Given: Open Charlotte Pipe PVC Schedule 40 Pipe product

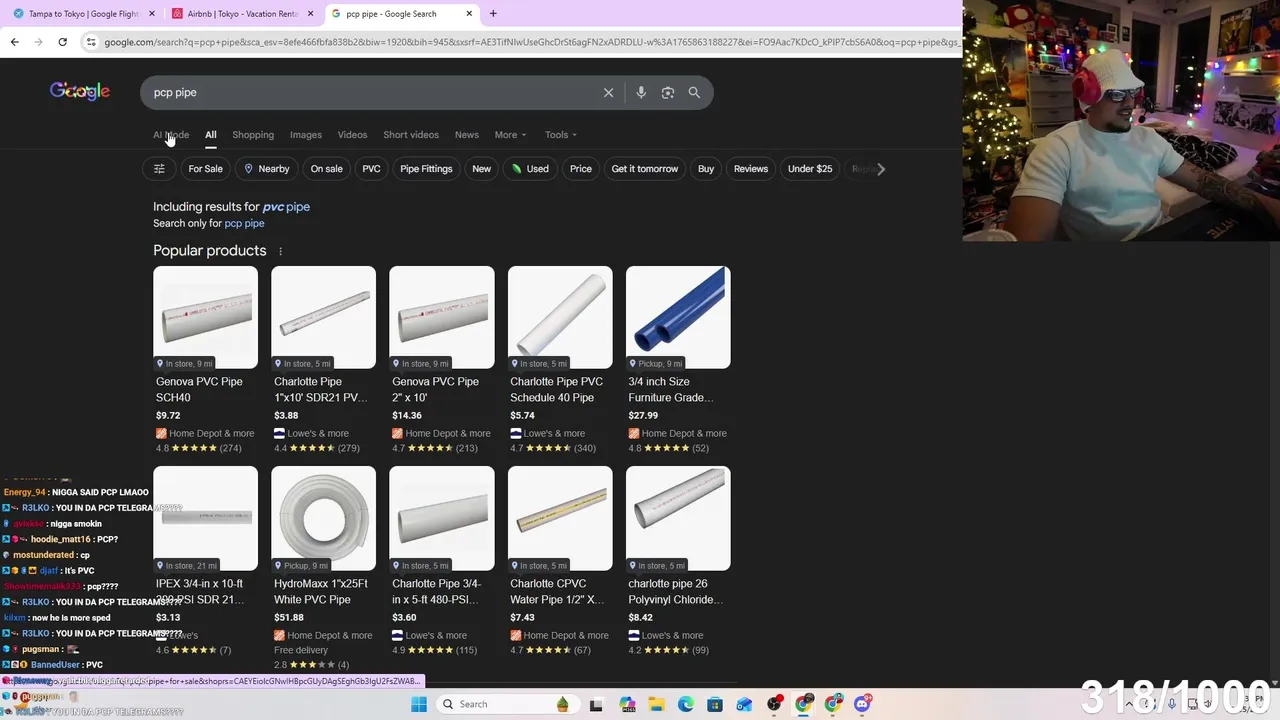Looking at the screenshot, I should (560, 360).
